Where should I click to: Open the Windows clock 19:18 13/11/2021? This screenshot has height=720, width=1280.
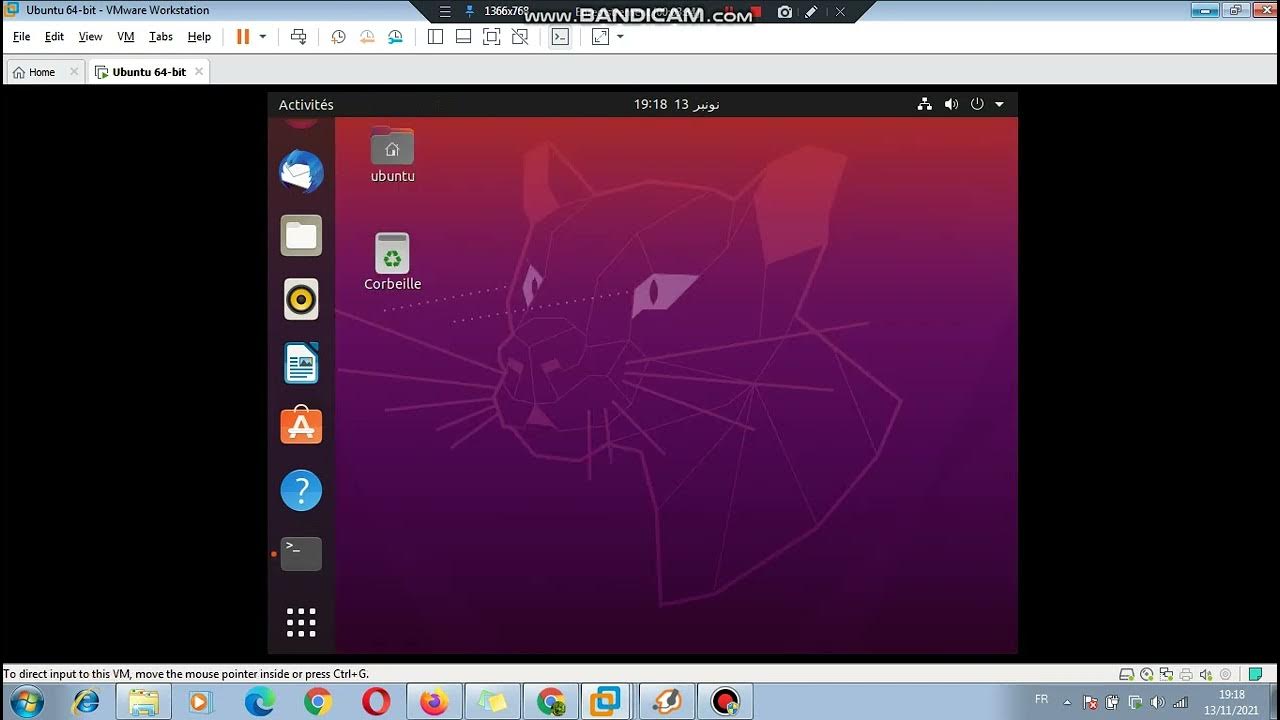point(1231,702)
